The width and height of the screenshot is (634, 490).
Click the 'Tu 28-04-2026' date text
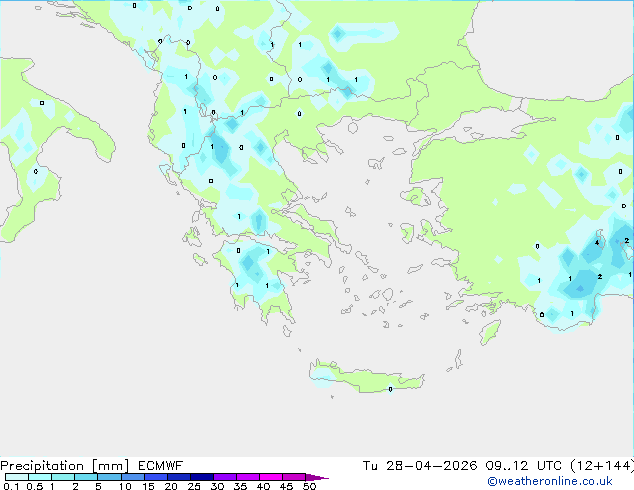(x=420, y=466)
